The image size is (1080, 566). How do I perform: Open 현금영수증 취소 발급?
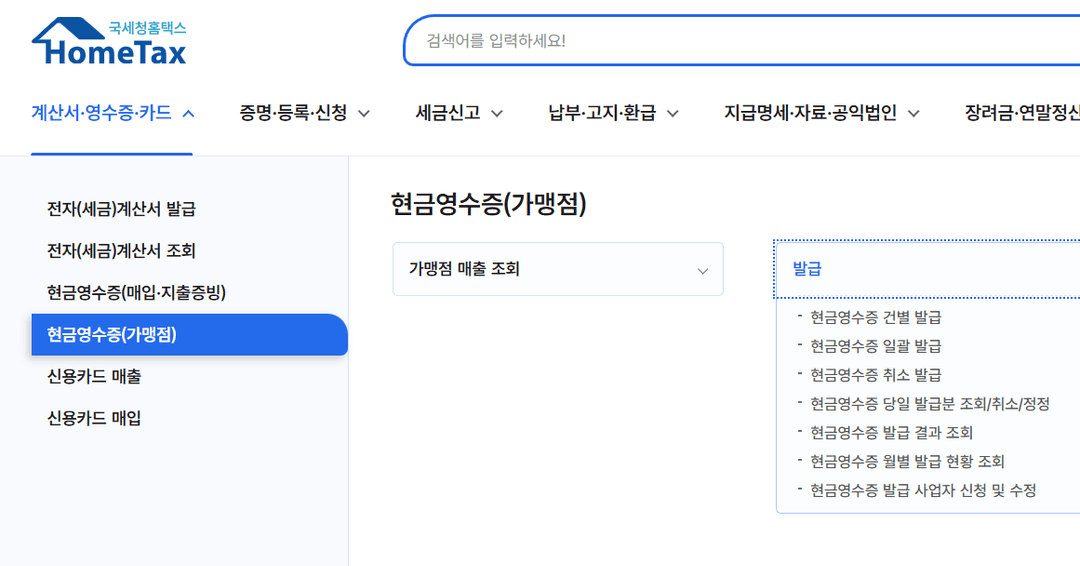click(875, 375)
